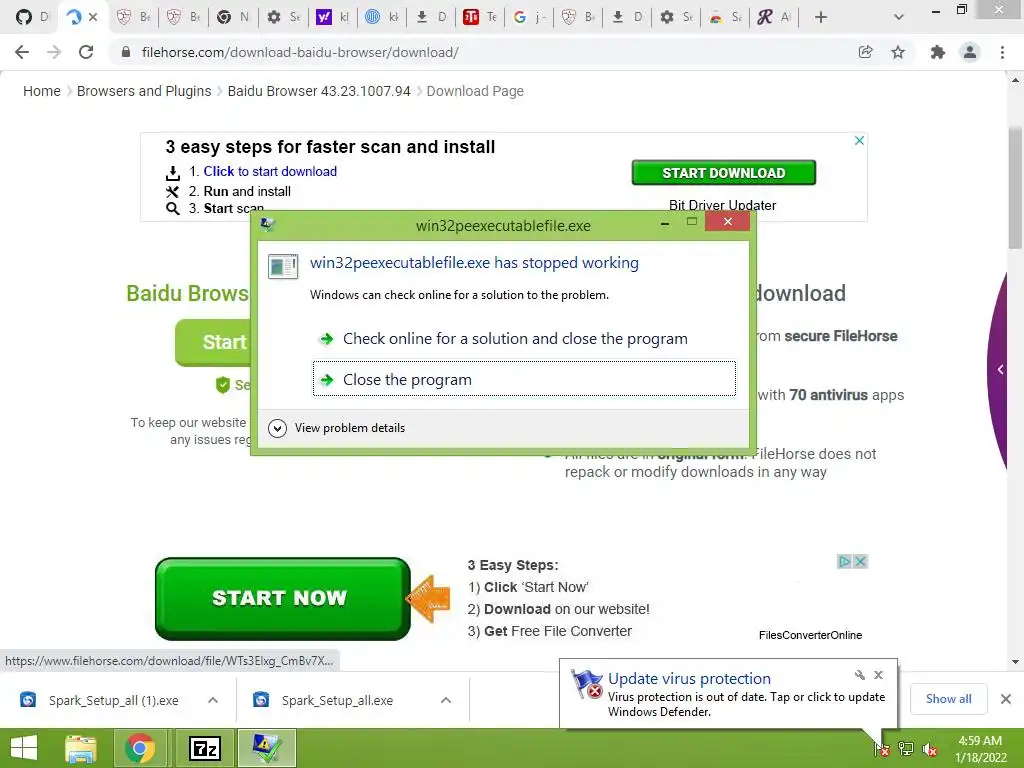Expand the purple side panel arrow
This screenshot has width=1024, height=768.
click(x=1000, y=370)
